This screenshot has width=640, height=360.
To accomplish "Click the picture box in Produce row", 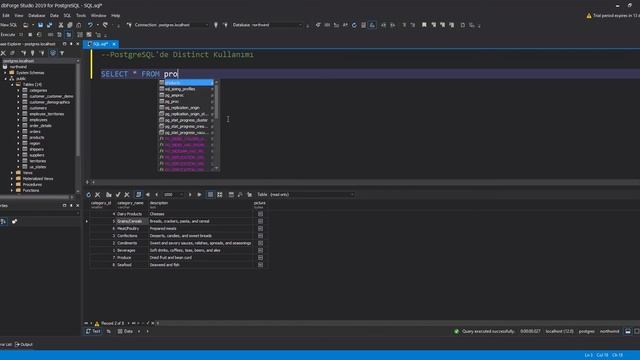I will tap(260, 258).
